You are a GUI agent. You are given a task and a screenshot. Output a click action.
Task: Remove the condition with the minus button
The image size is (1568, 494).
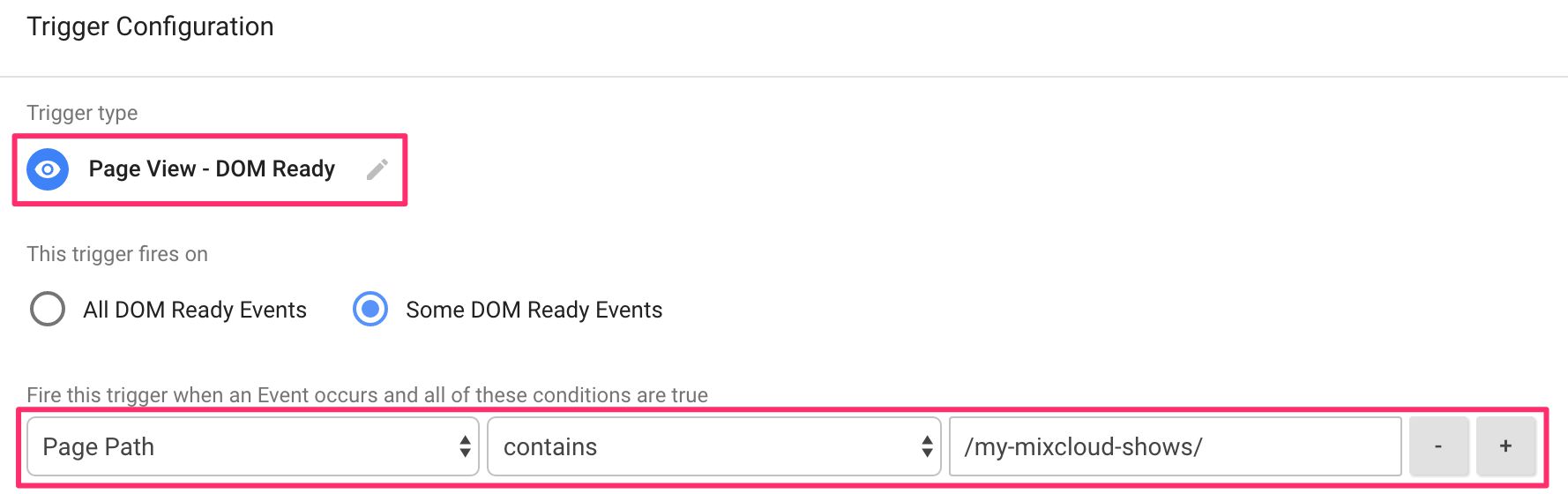(1439, 446)
